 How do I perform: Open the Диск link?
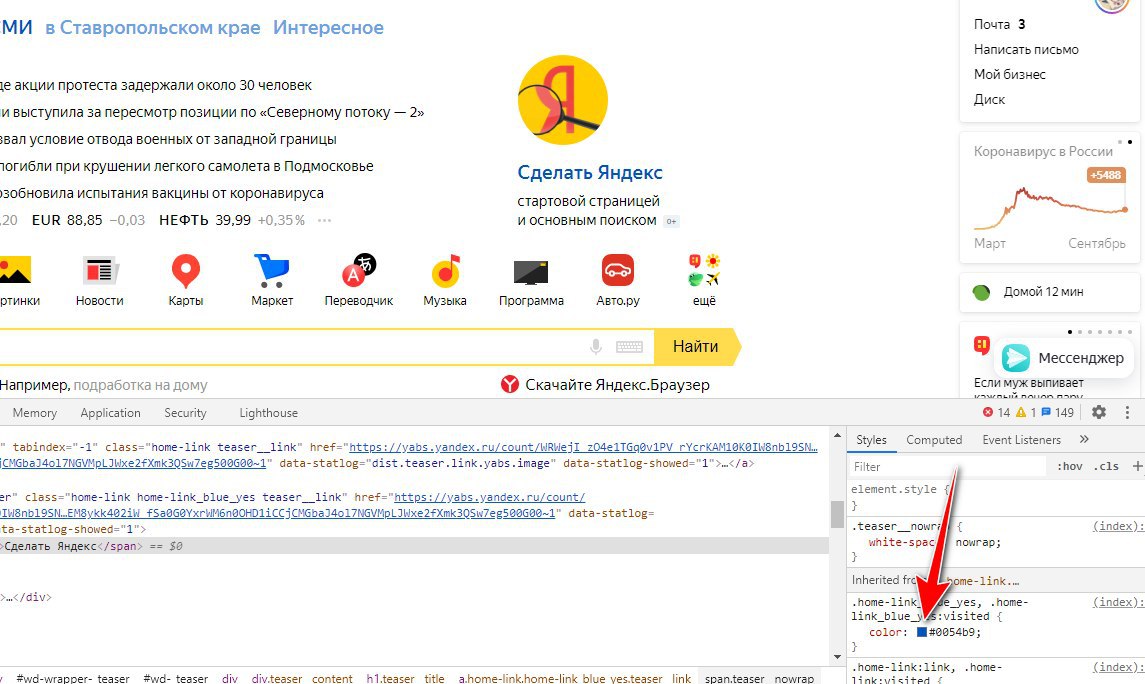pyautogui.click(x=989, y=99)
